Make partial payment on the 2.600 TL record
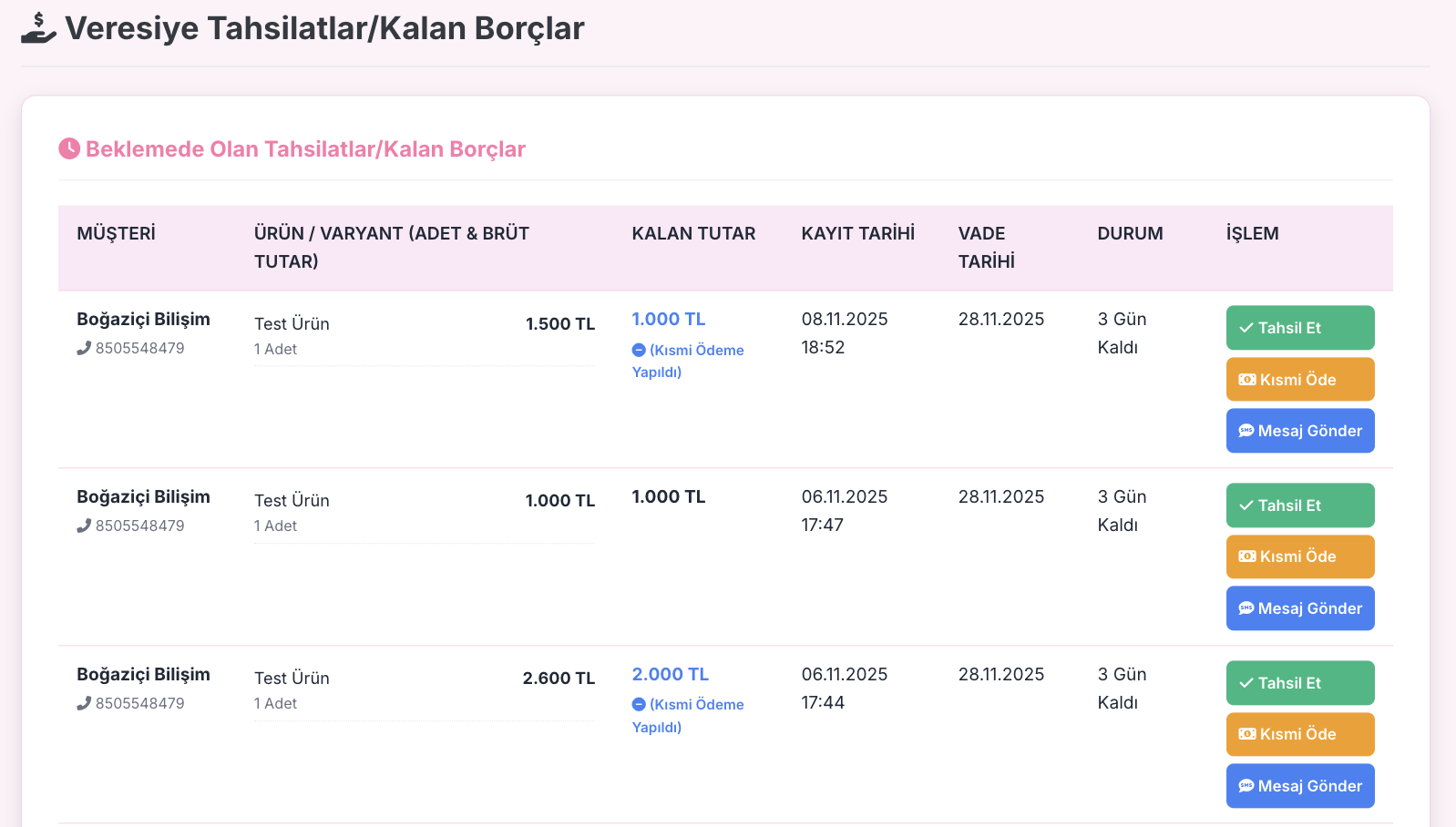Screen dimensions: 1456x827 1299,734
